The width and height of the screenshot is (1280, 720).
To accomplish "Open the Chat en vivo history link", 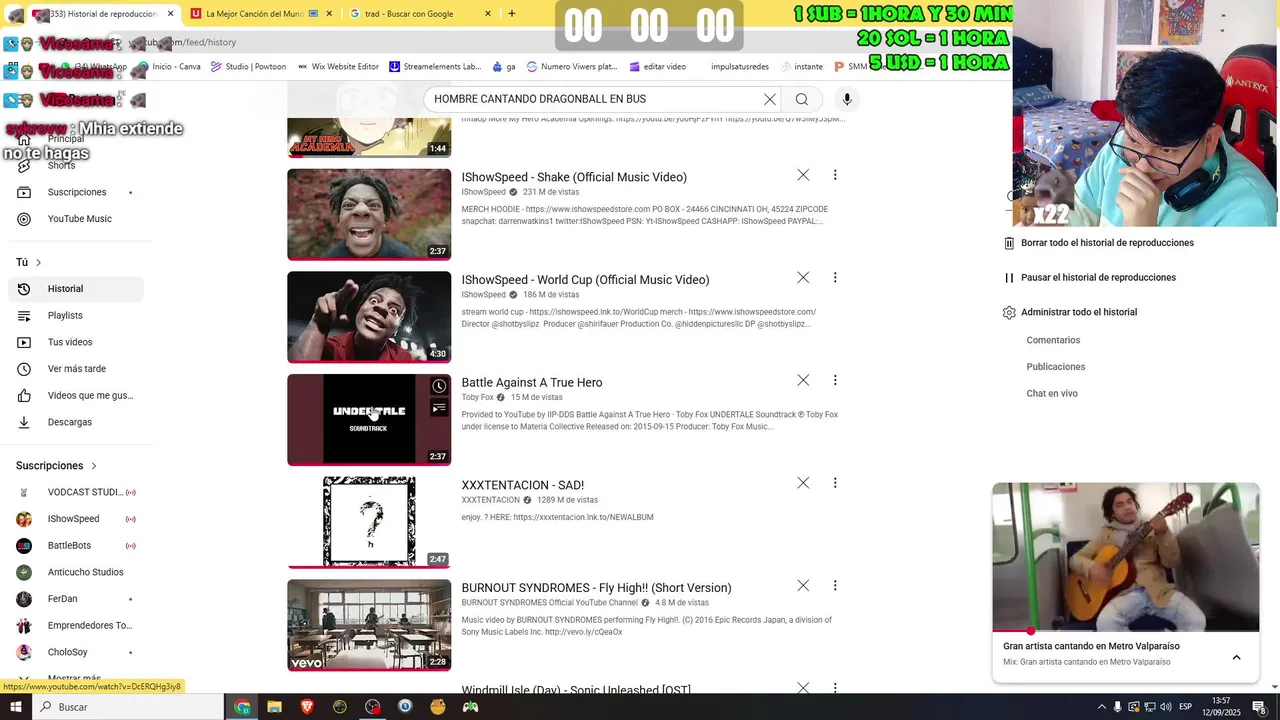I will coord(1052,393).
